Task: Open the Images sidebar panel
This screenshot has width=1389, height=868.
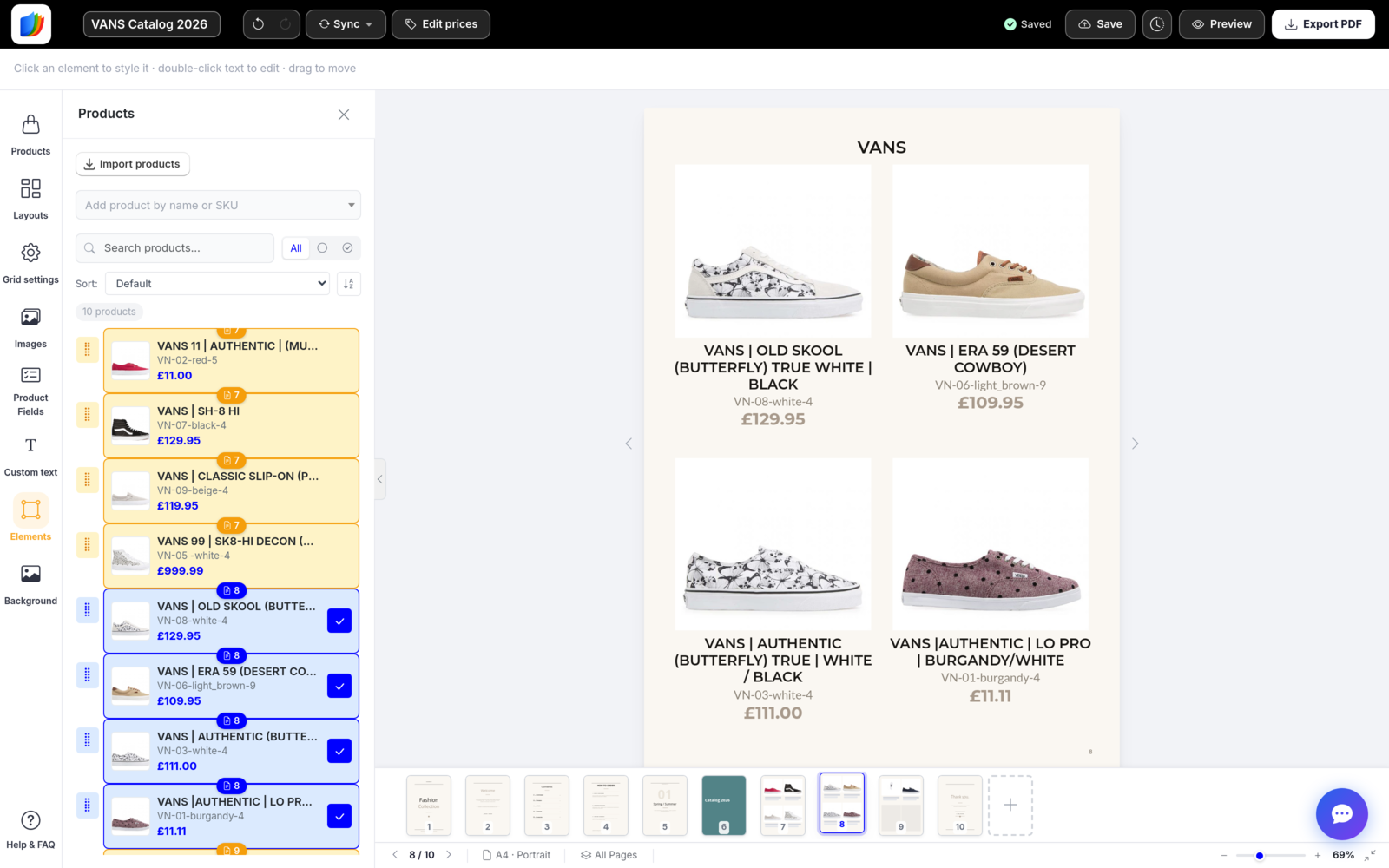Action: 30,327
